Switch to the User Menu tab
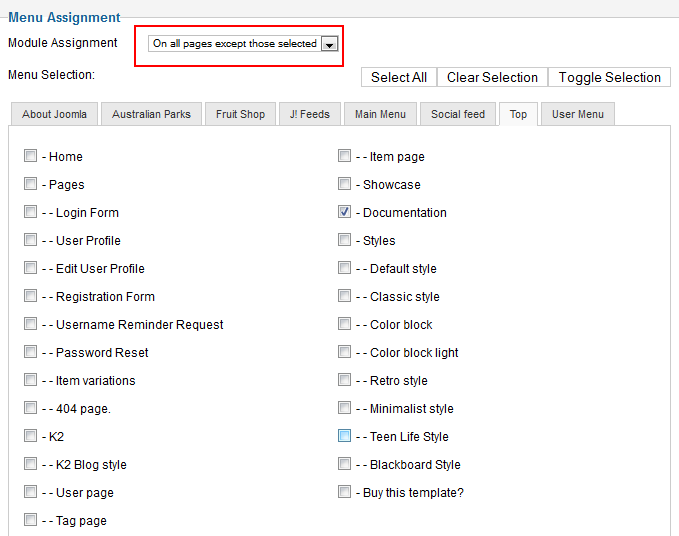Screen dimensions: 679x536 578,114
